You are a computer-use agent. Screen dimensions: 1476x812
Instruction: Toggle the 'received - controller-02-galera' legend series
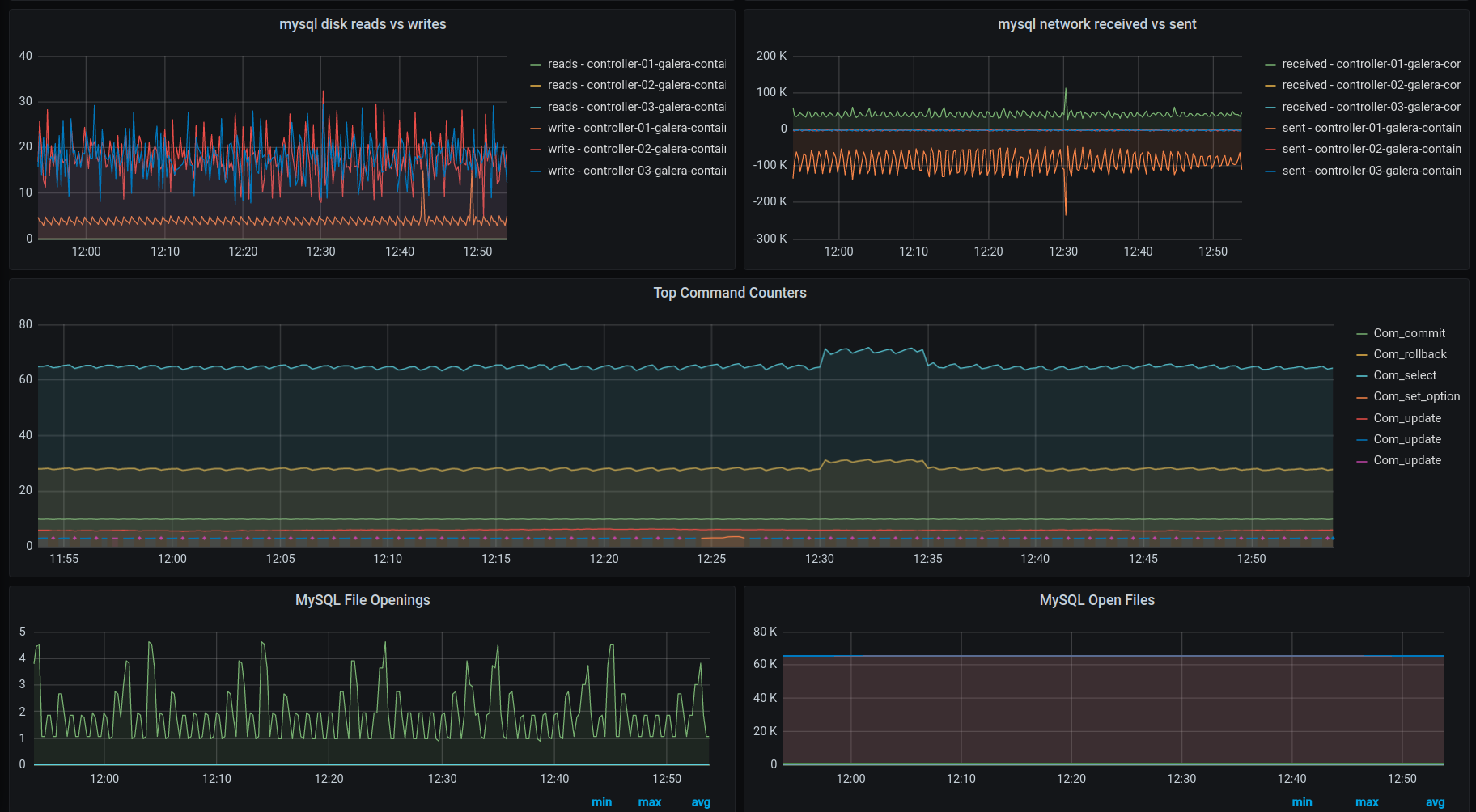(1371, 85)
